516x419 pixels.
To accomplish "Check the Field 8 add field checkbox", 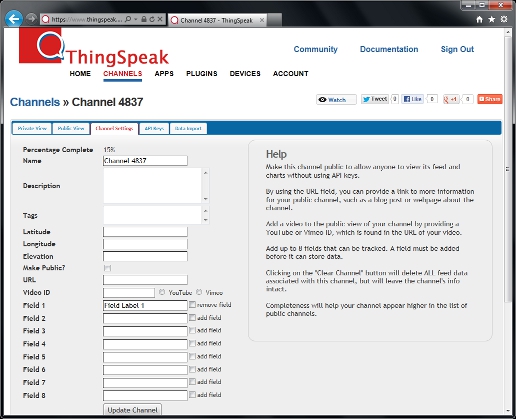I will click(x=192, y=395).
